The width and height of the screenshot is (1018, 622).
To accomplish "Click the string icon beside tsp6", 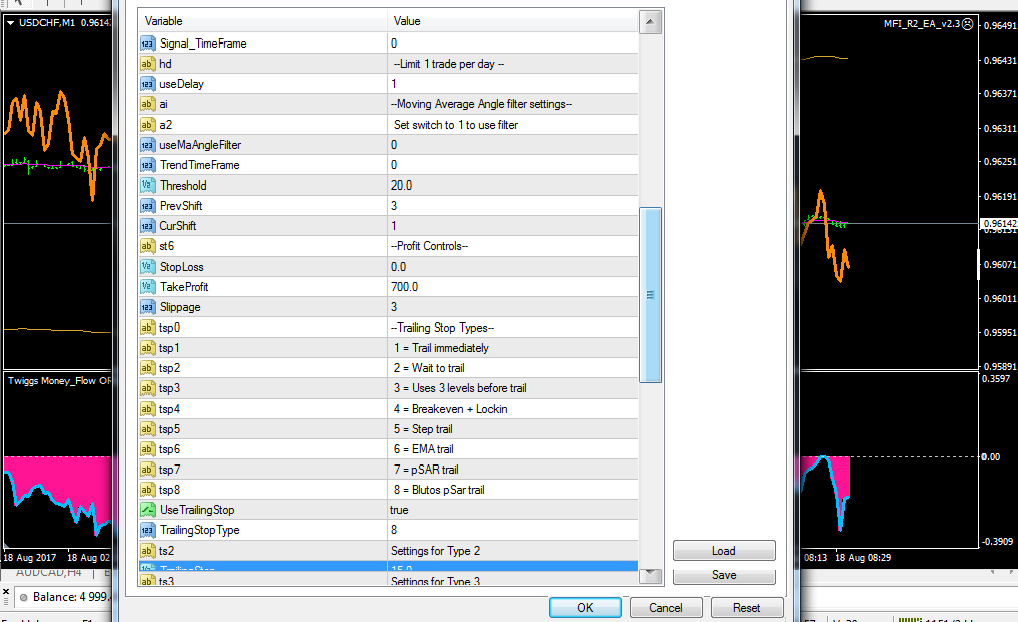I will point(147,449).
